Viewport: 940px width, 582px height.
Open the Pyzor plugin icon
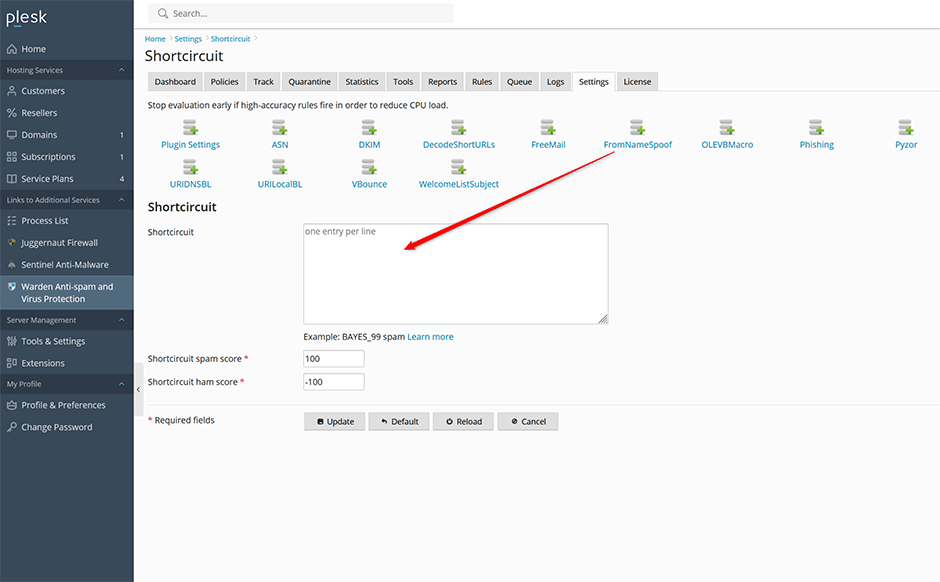pos(906,128)
